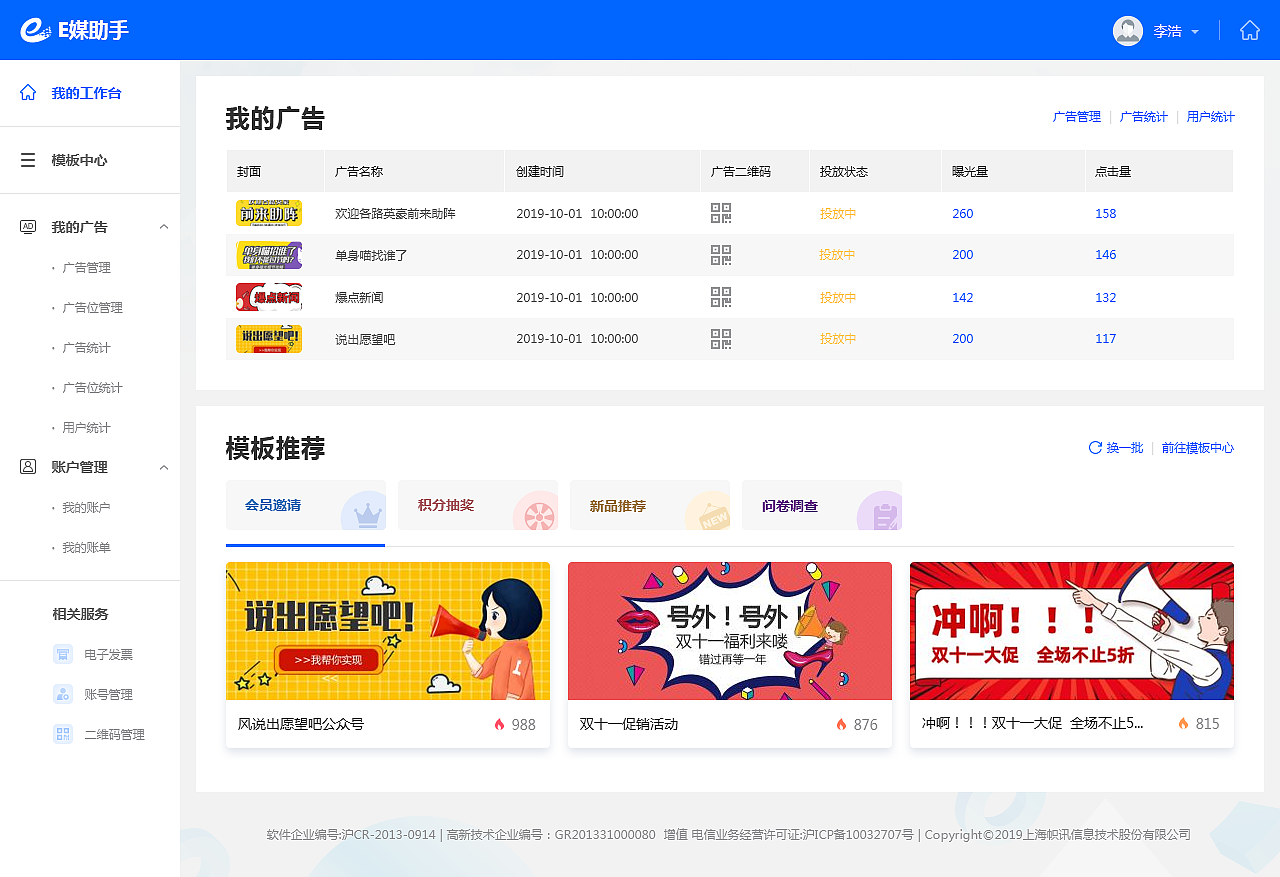This screenshot has height=877, width=1280.
Task: Open 广告管理 in the sidebar
Action: point(86,268)
